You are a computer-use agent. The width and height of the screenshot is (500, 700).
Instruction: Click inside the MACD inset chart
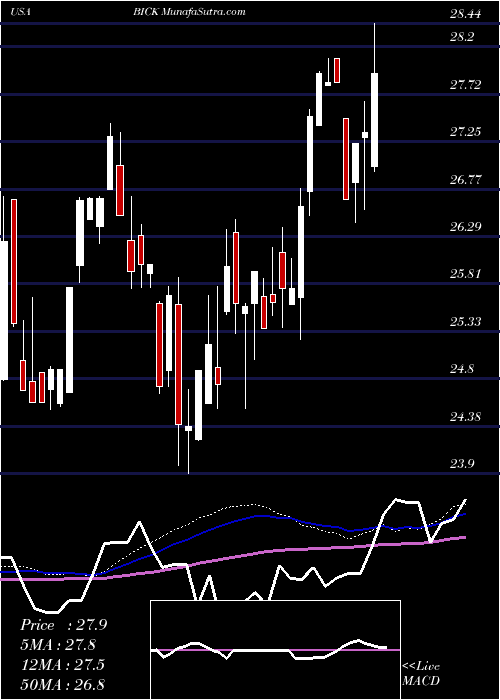(275, 650)
